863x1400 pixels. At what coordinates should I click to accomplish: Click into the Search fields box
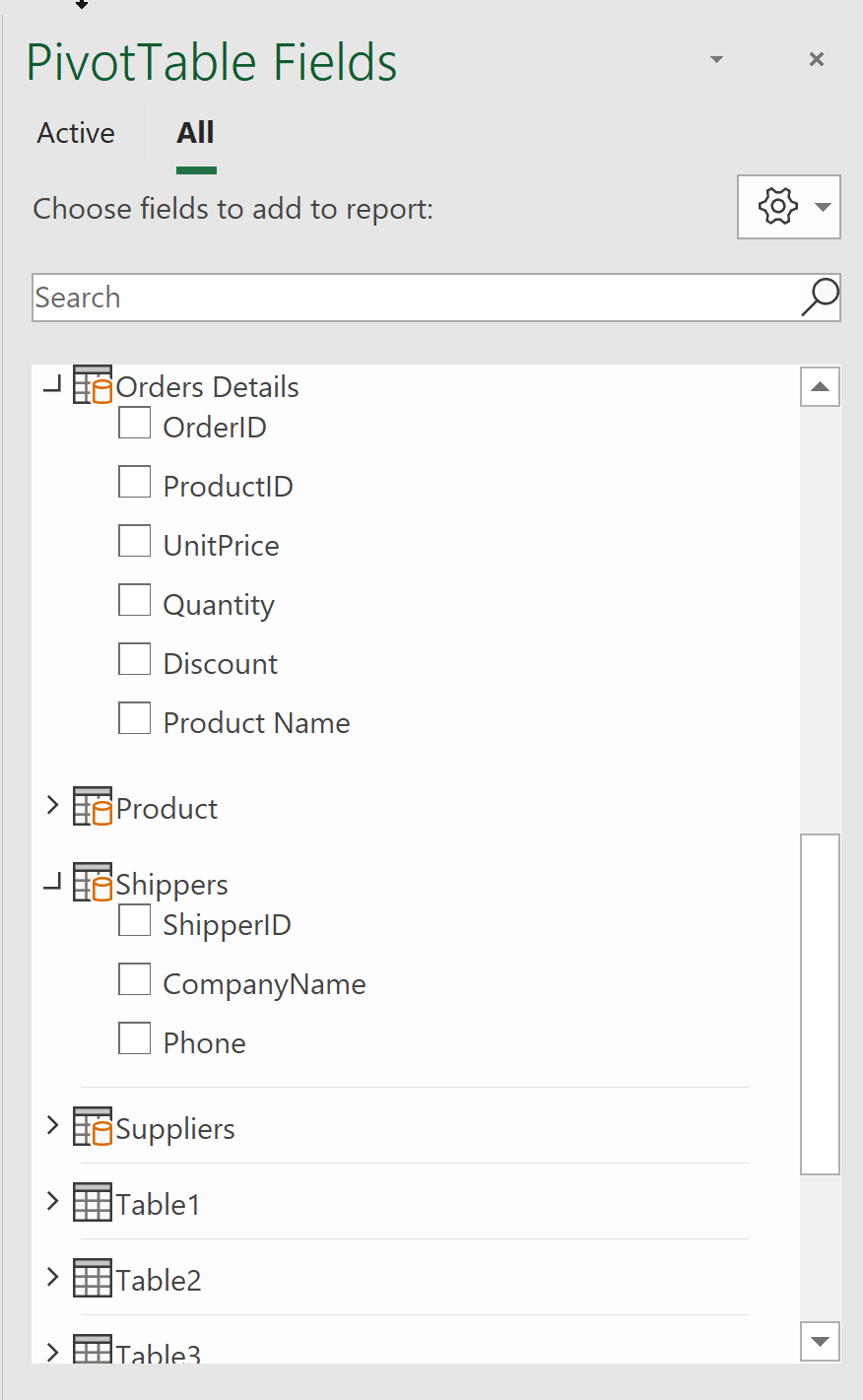416,298
